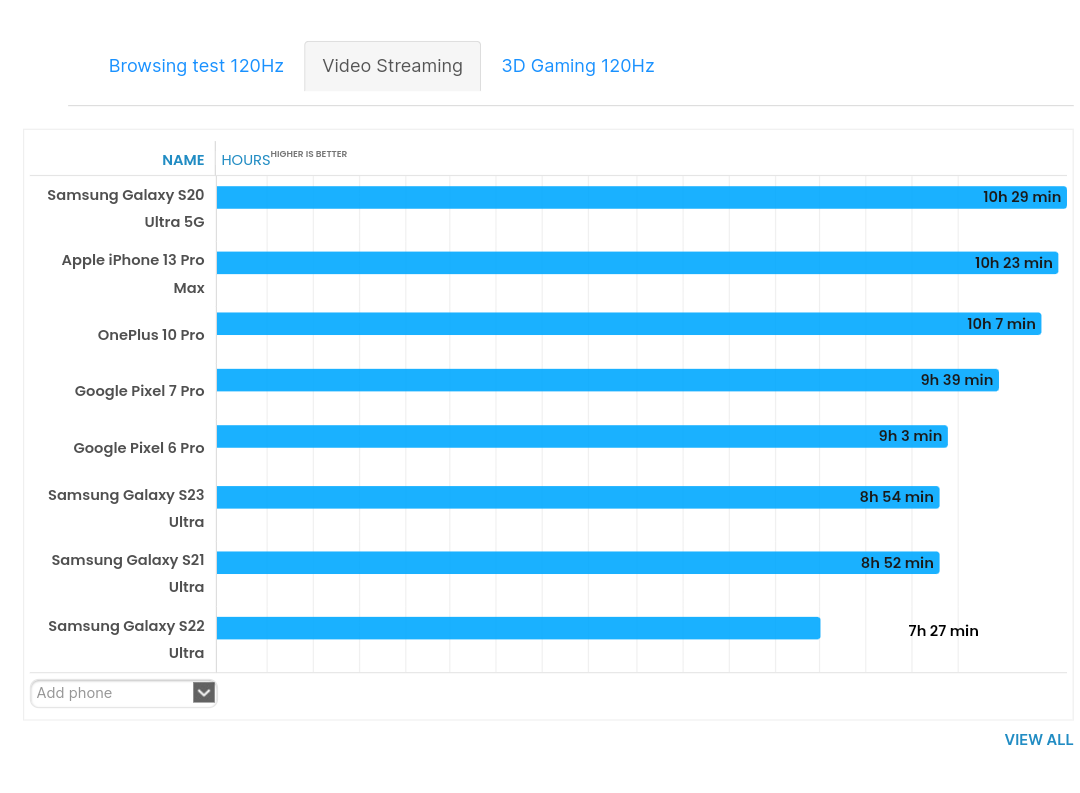
Task: Click the HOURS column header
Action: point(246,160)
